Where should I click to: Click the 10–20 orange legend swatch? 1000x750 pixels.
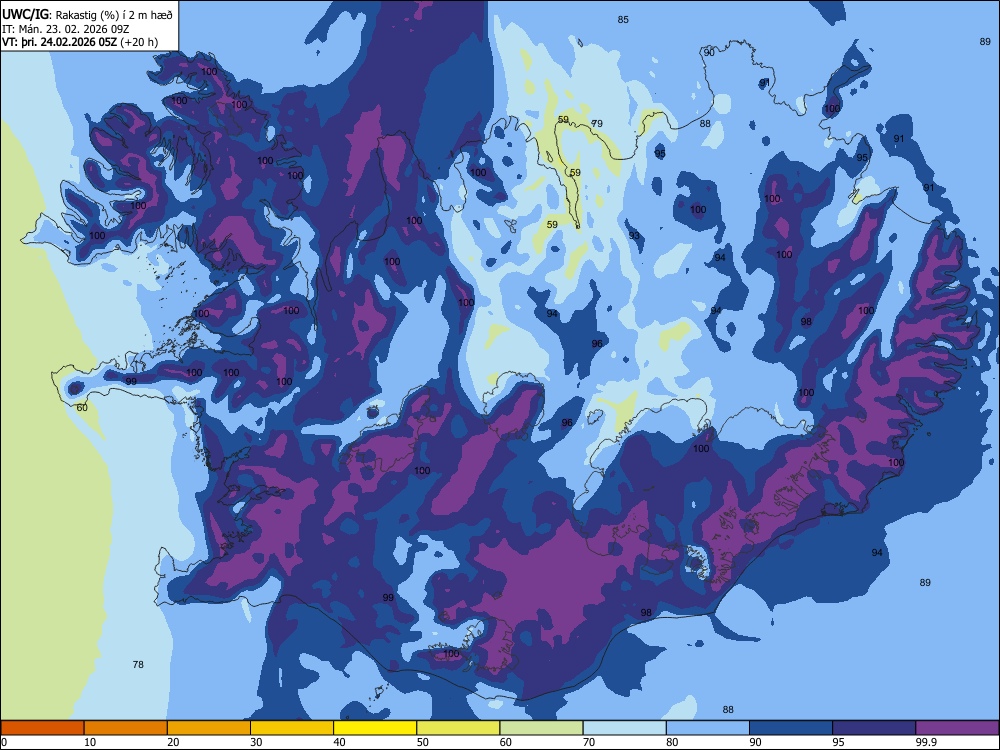point(126,728)
